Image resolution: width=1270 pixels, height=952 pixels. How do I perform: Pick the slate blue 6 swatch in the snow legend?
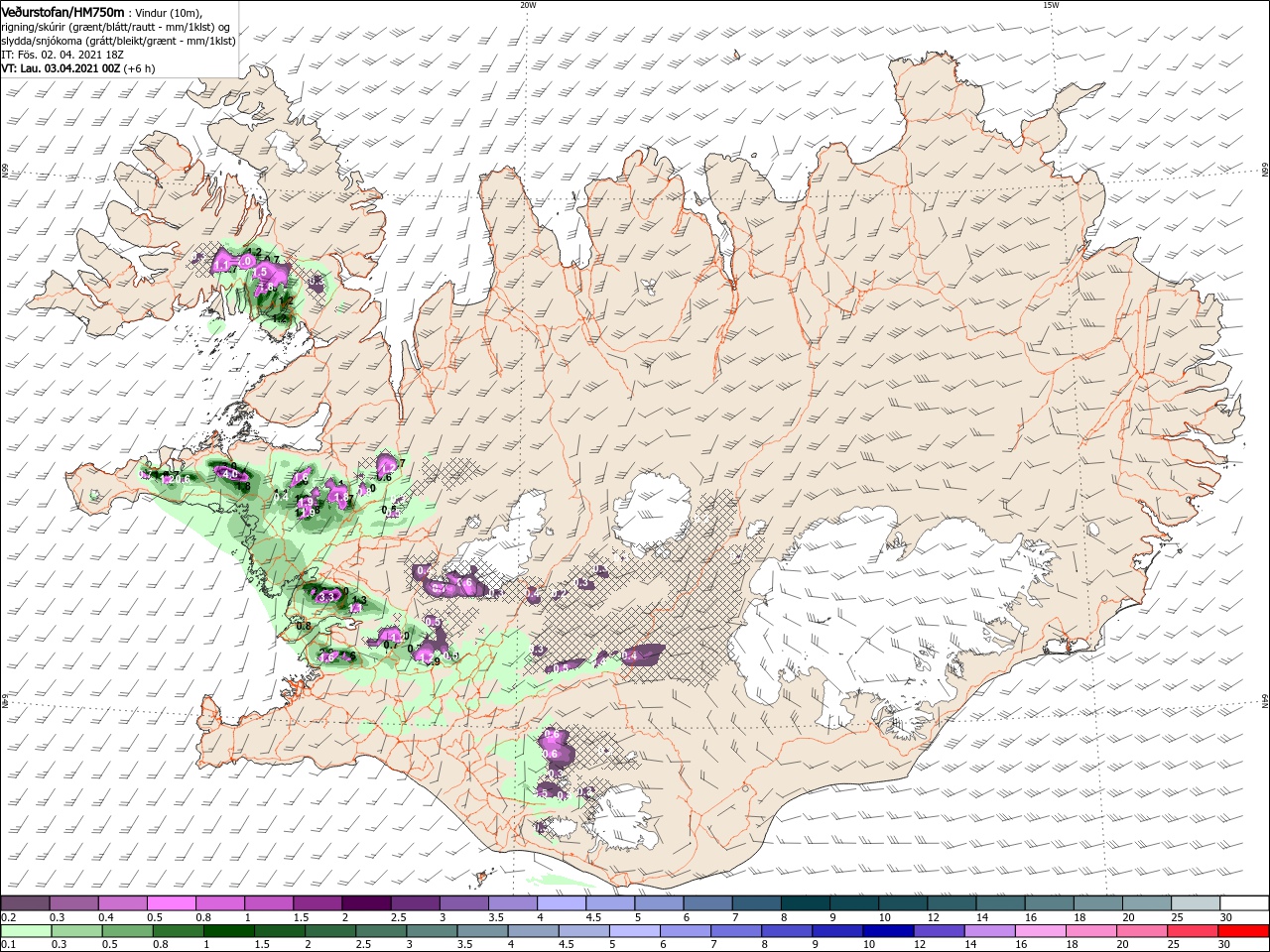point(708,903)
